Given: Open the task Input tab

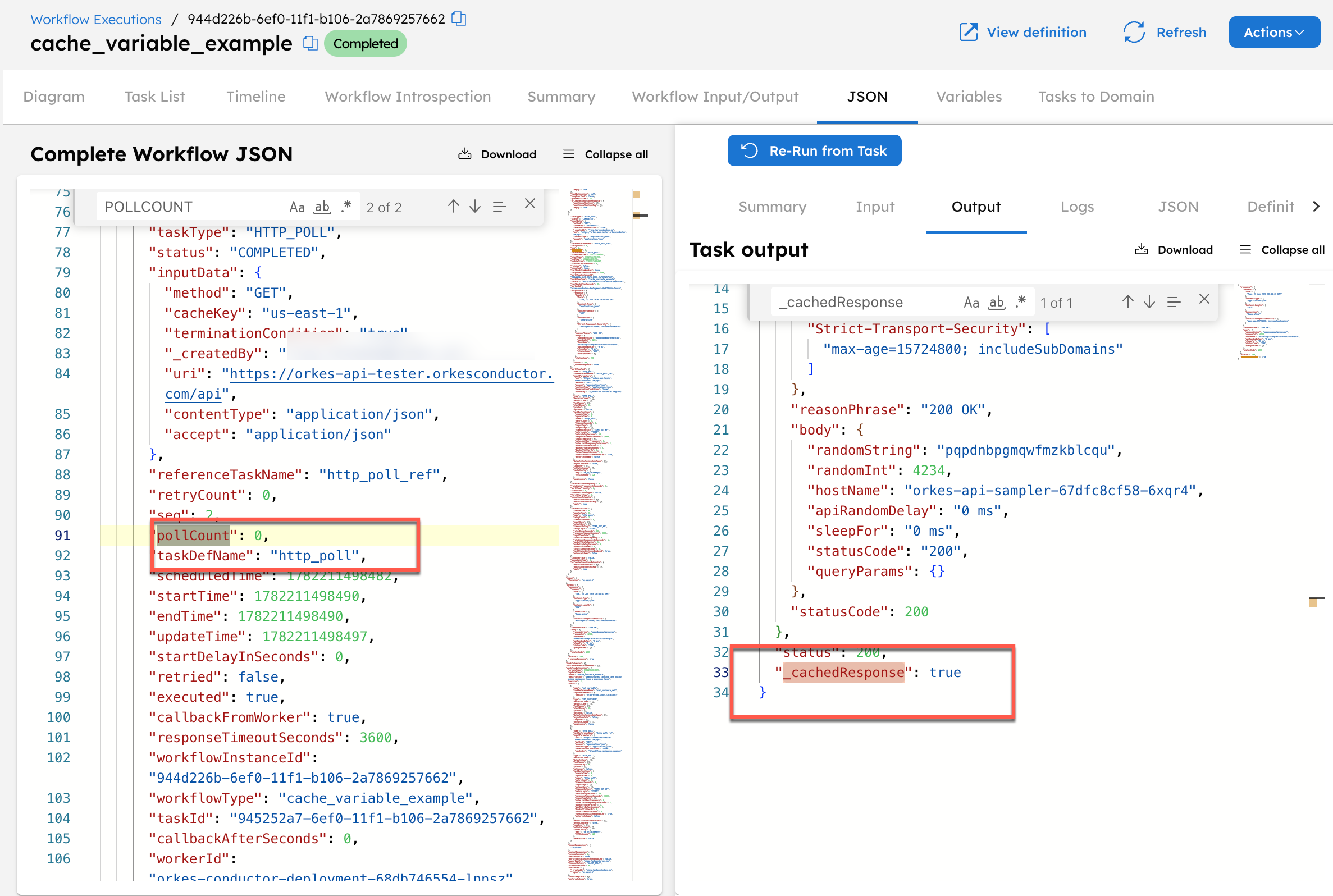Looking at the screenshot, I should (875, 207).
